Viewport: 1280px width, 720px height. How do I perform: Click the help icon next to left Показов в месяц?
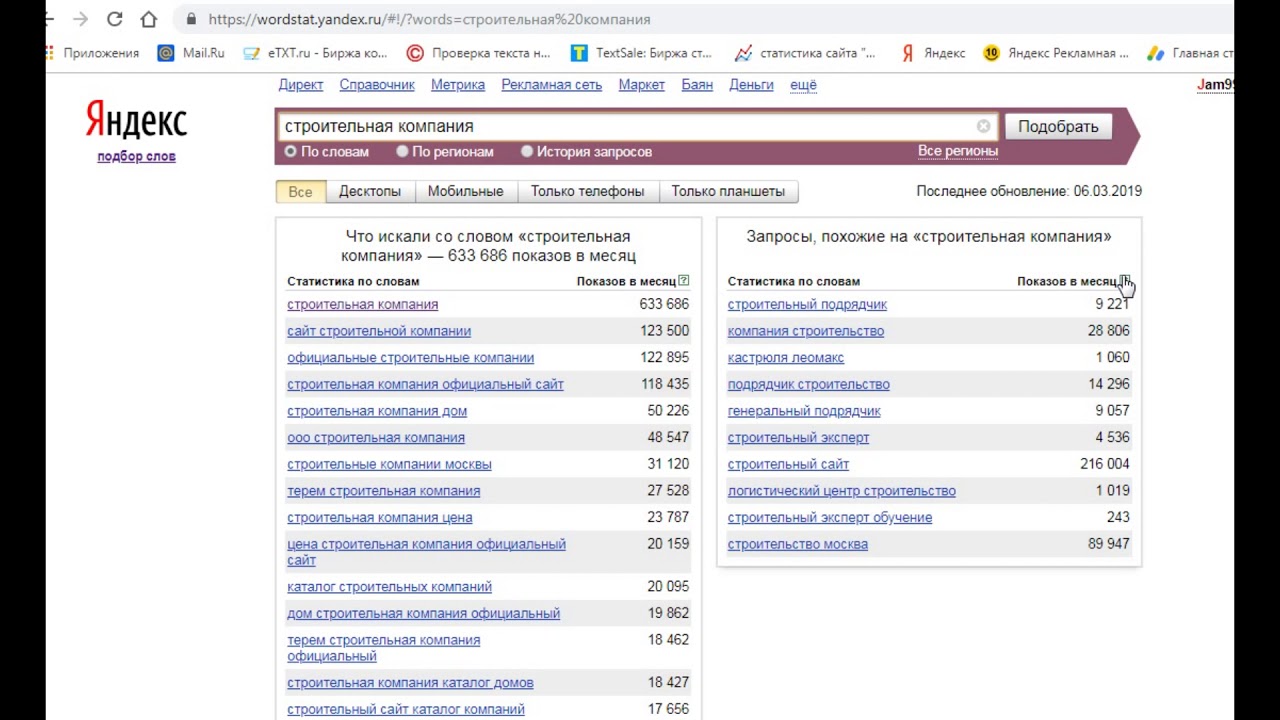[684, 281]
